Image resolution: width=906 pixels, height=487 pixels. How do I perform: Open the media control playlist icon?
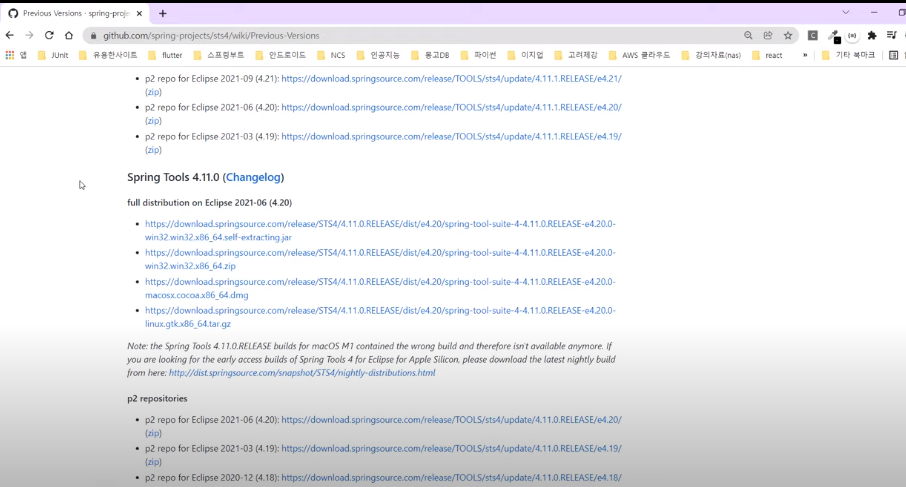(x=892, y=35)
